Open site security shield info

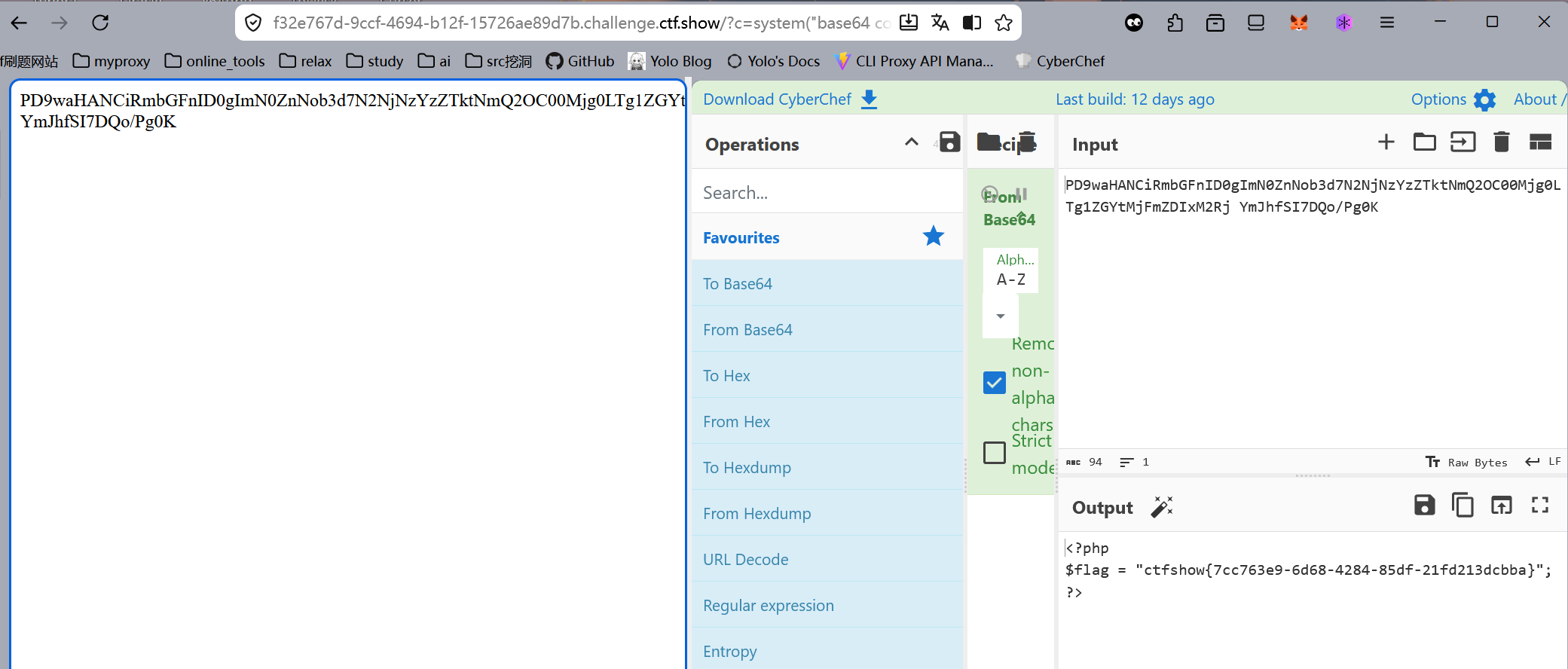point(254,23)
